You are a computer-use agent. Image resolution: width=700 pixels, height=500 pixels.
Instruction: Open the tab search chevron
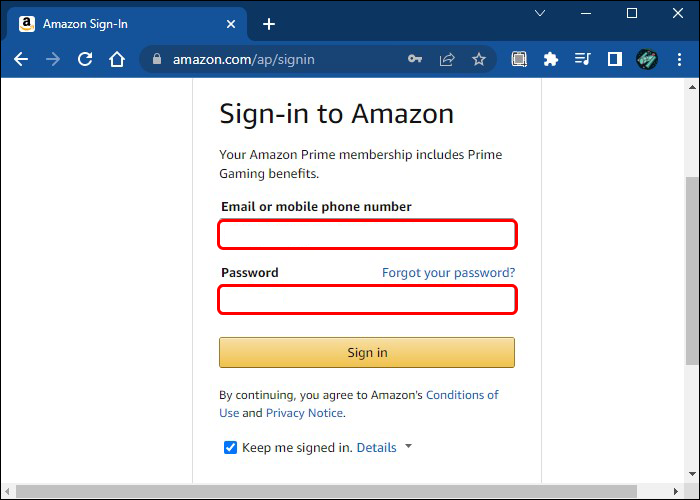[540, 14]
